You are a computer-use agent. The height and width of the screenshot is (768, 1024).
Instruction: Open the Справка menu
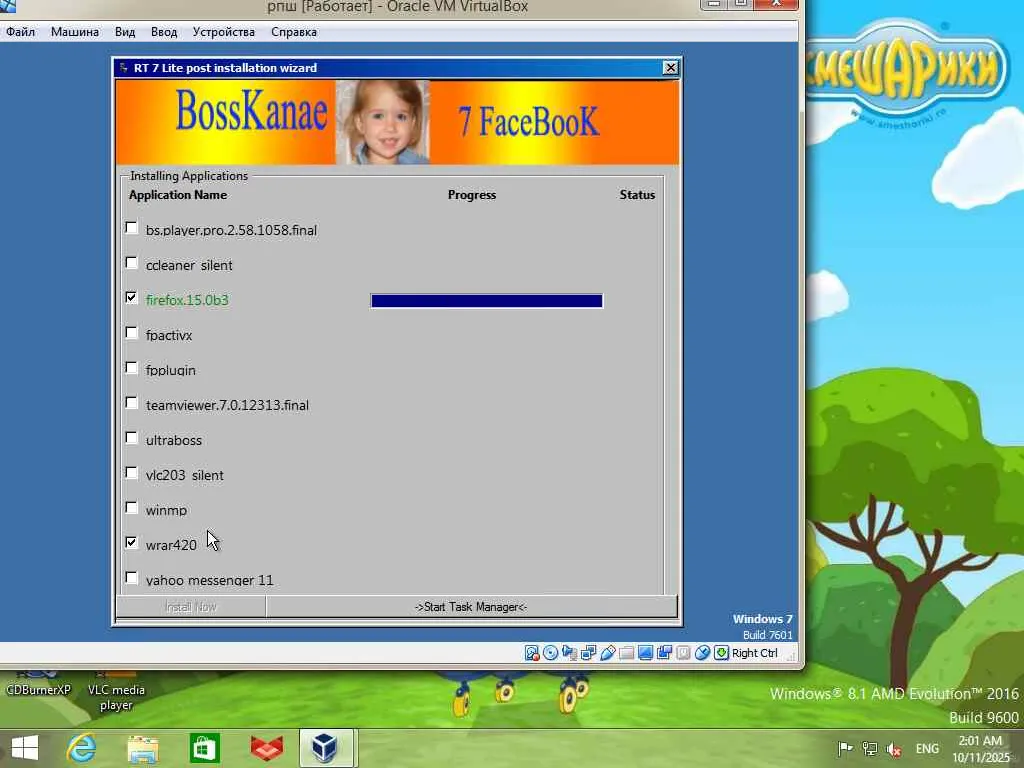click(x=294, y=32)
